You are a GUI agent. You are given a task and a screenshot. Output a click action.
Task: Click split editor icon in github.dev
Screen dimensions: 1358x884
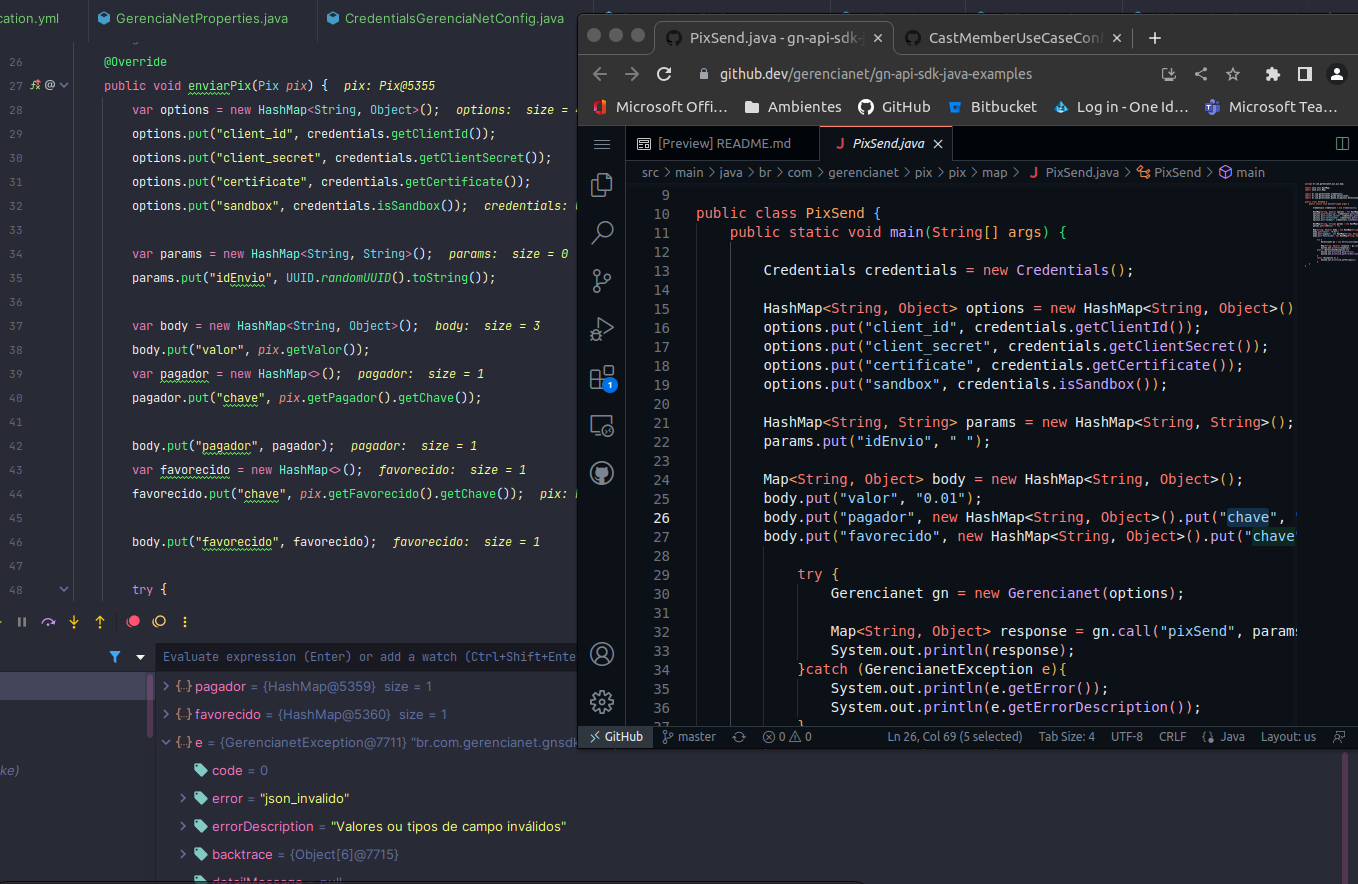(x=1343, y=144)
